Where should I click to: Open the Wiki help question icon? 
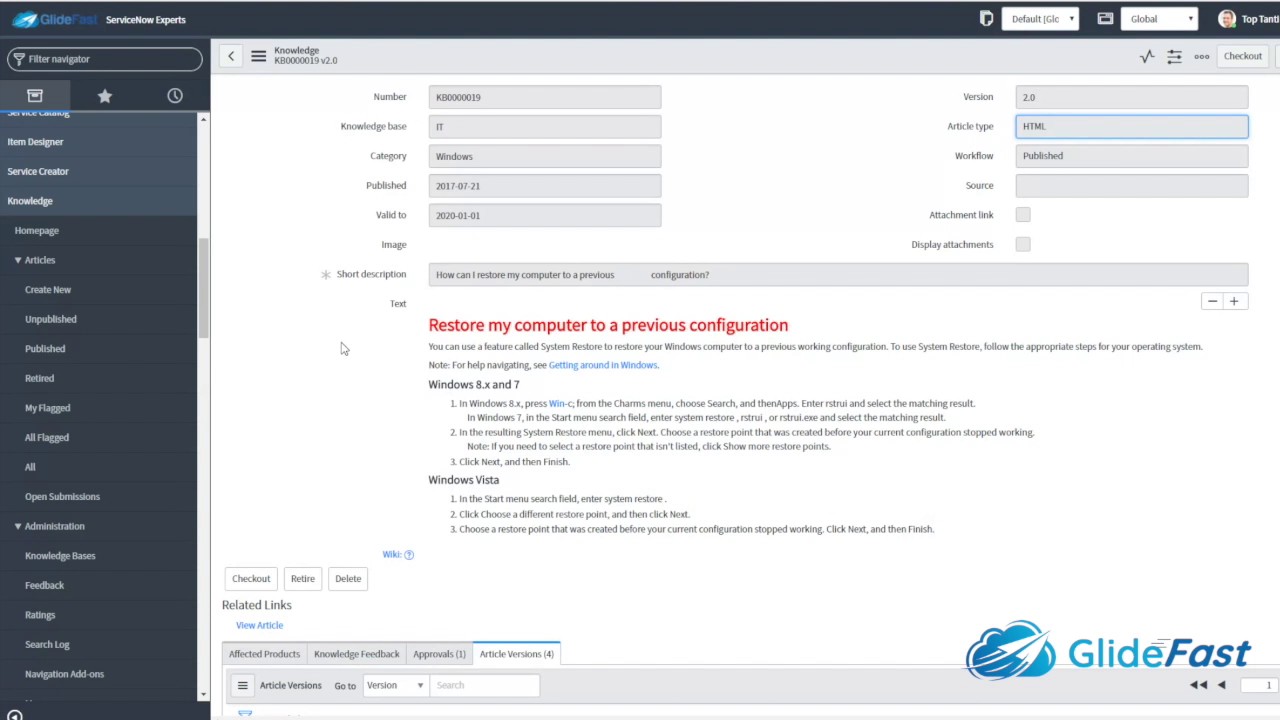click(x=409, y=554)
